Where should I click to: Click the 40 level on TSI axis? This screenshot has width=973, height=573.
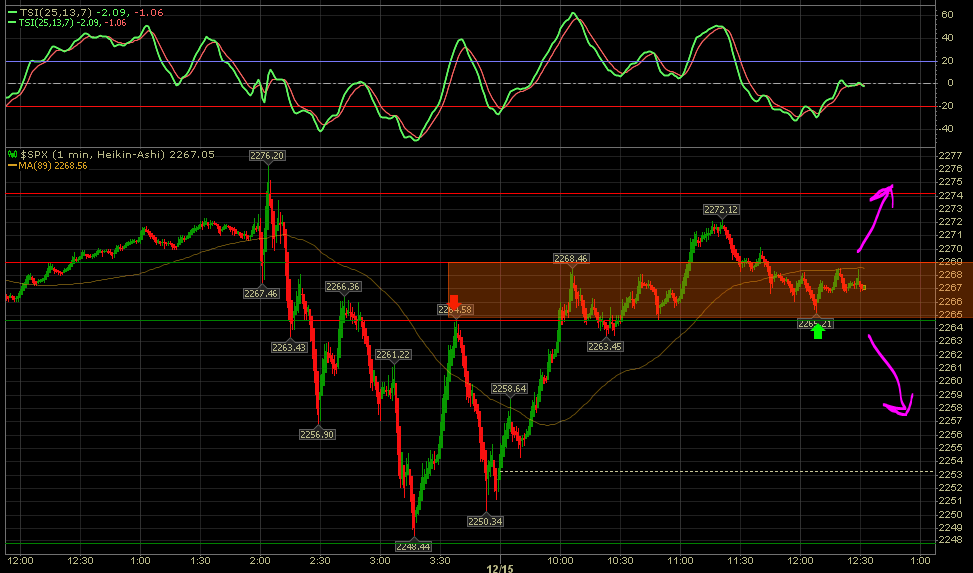tap(948, 38)
